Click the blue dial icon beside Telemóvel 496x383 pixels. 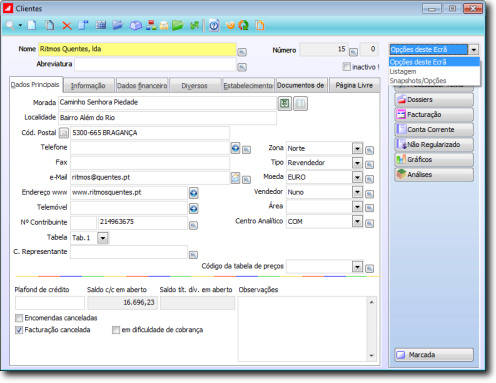[x=194, y=208]
